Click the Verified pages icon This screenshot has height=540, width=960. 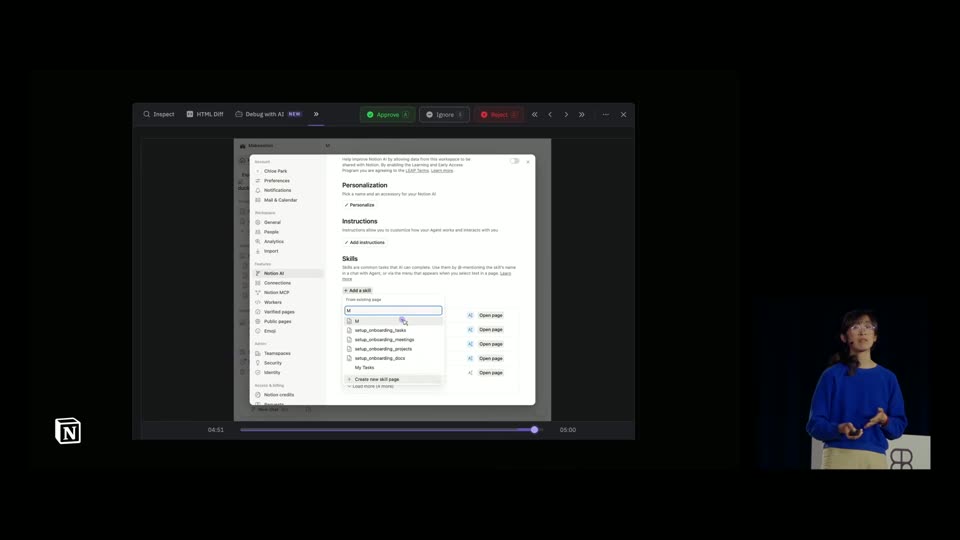258,312
